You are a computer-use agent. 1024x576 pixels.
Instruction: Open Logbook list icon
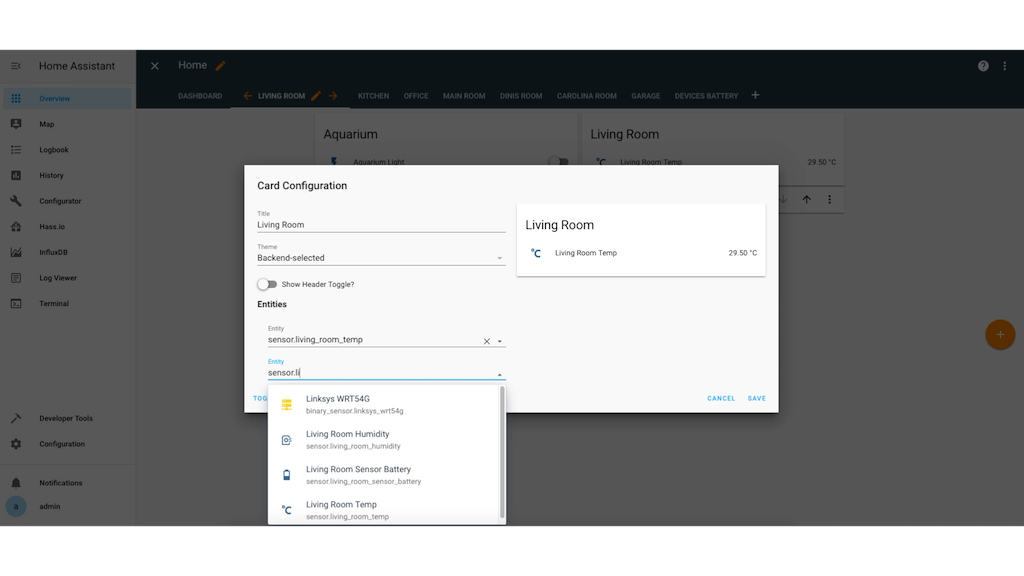tap(16, 150)
